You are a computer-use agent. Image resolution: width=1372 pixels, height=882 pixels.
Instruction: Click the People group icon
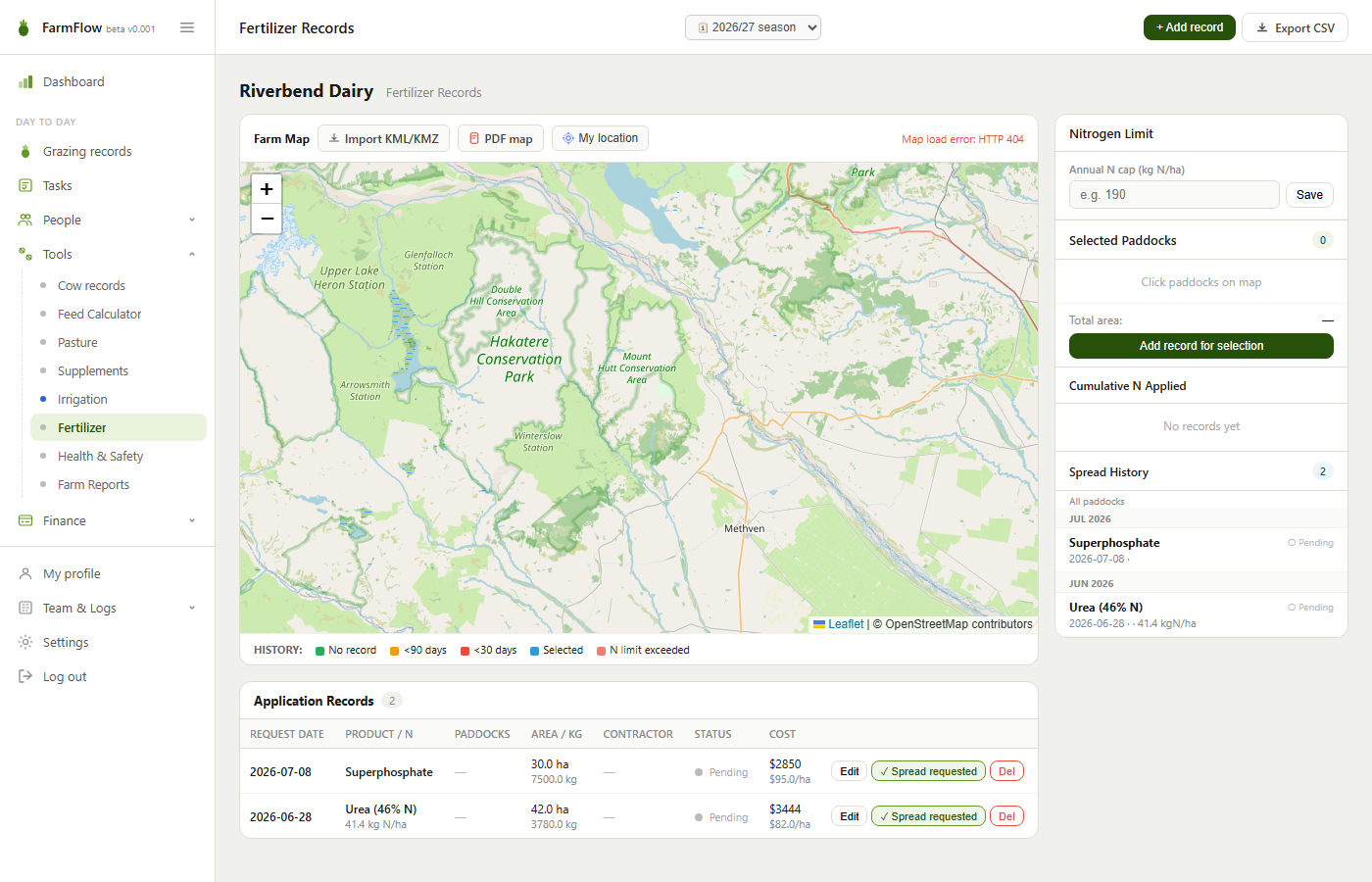coord(25,220)
